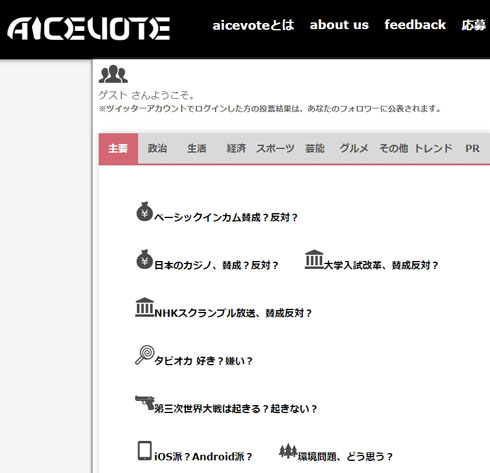490x473 pixels.
Task: Switch to the 芸能 tab
Action: [x=315, y=148]
